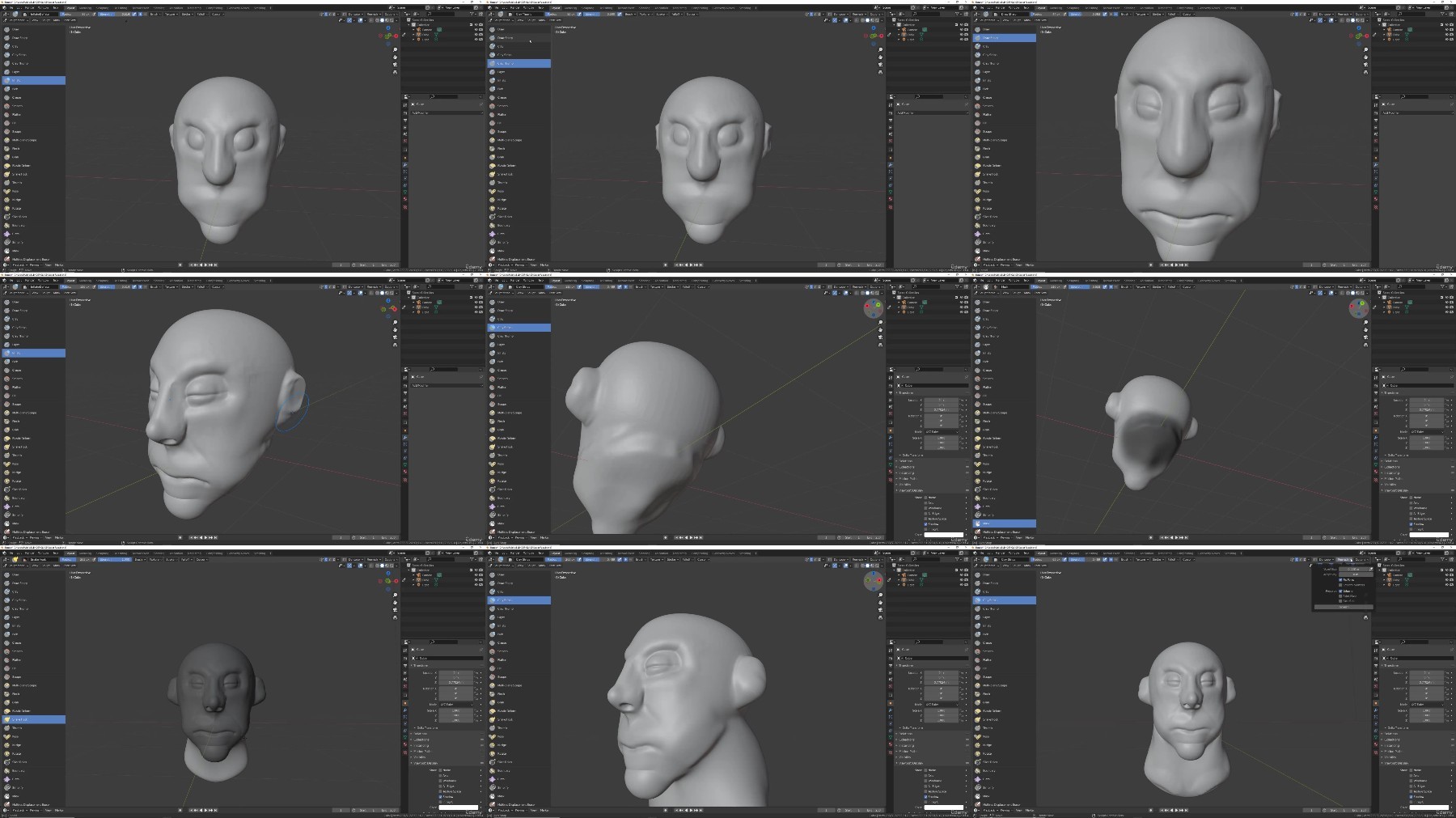
Task: Click Remesh button inside the Remesh popover
Action: pos(1344,607)
